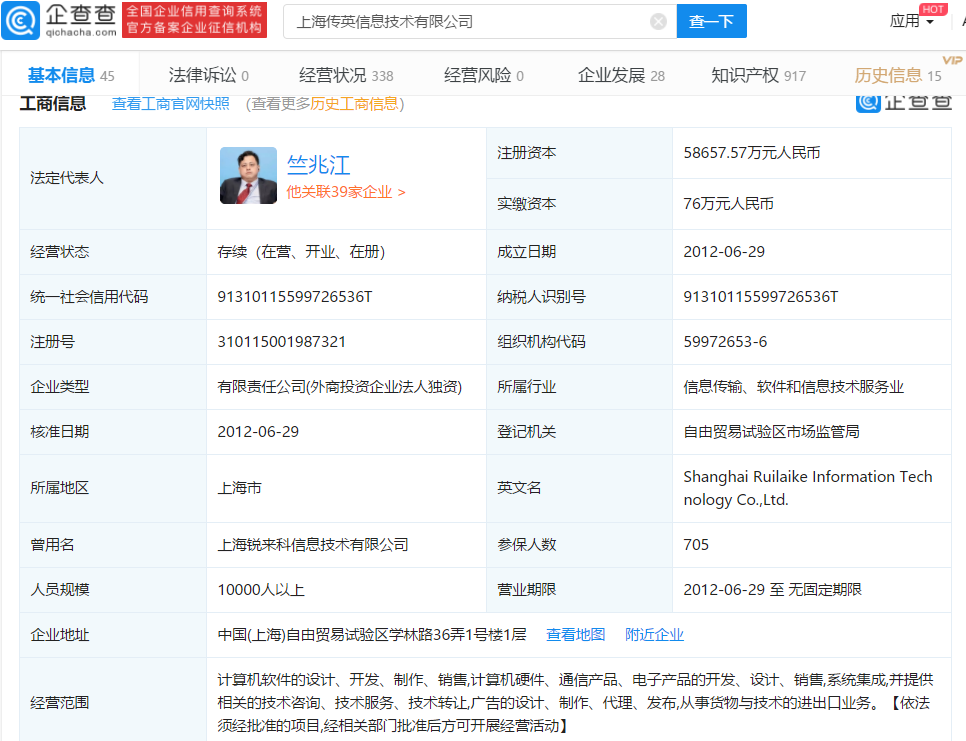Select the 经营状况 tab
Image resolution: width=966 pixels, height=741 pixels.
click(346, 75)
